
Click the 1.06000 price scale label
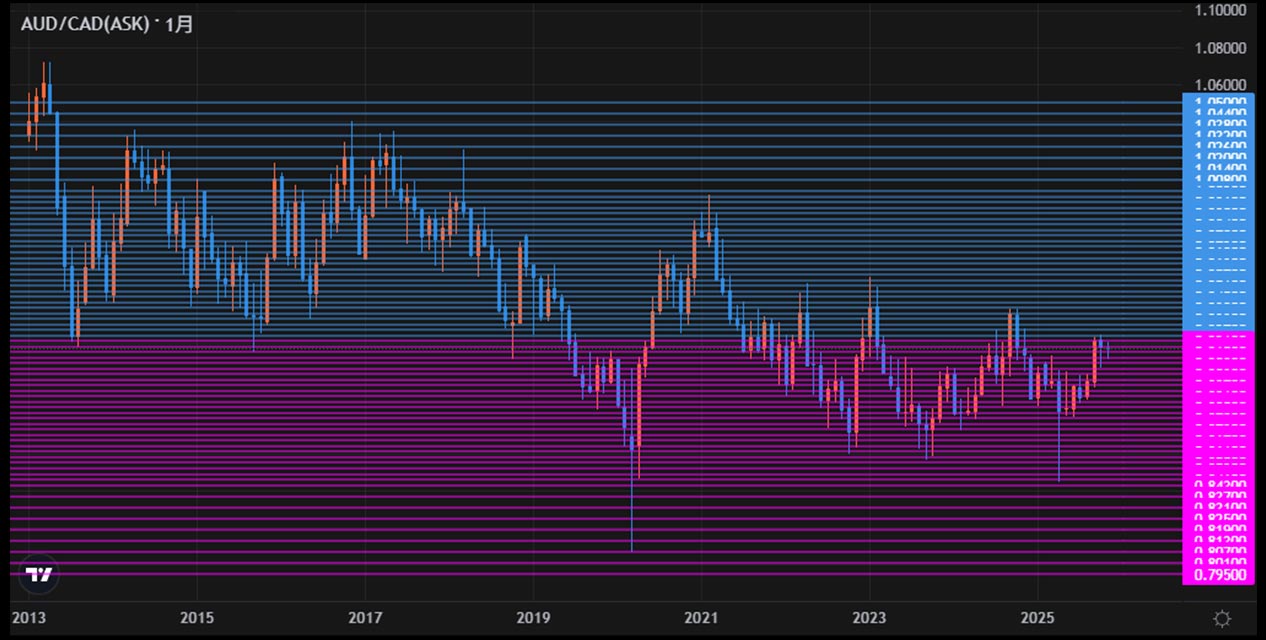point(1219,85)
